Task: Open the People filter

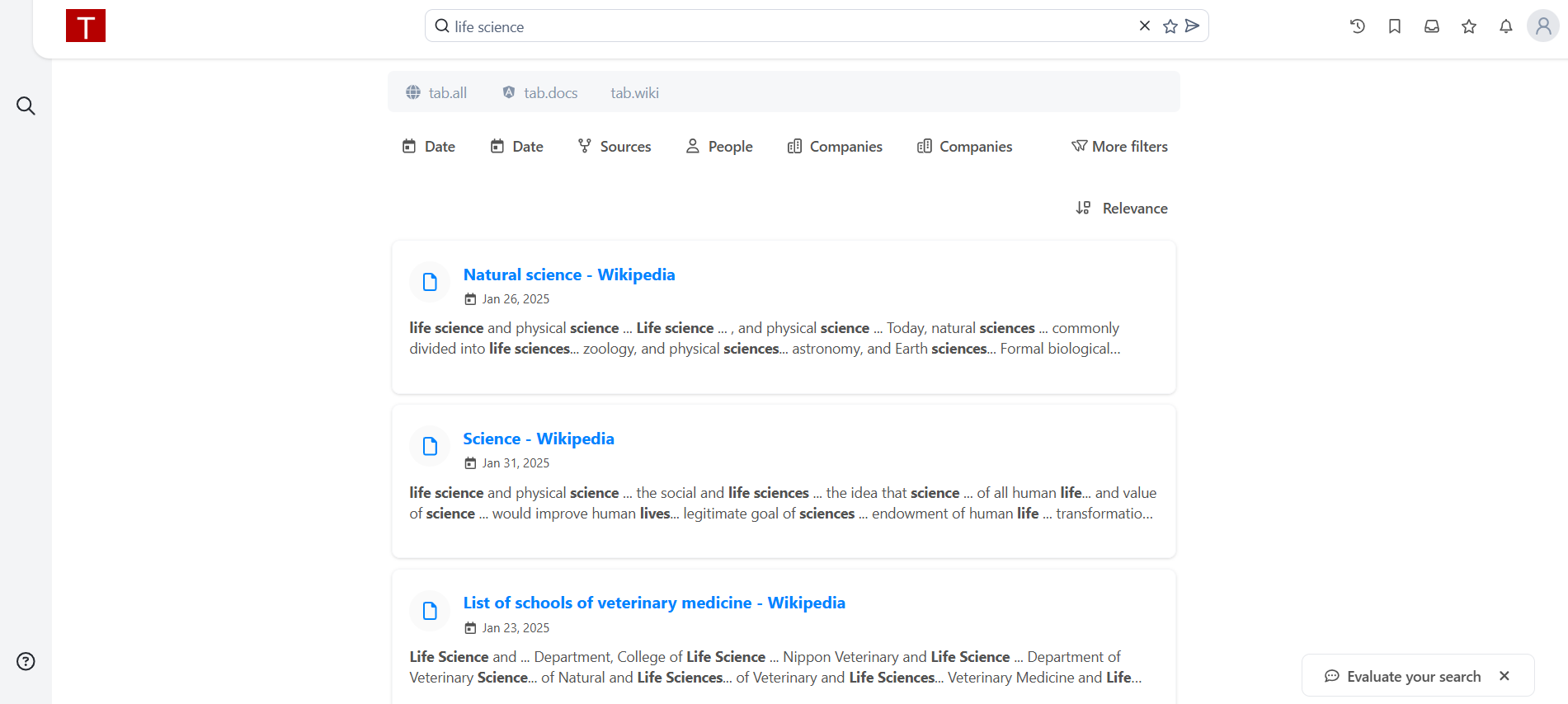Action: [719, 146]
